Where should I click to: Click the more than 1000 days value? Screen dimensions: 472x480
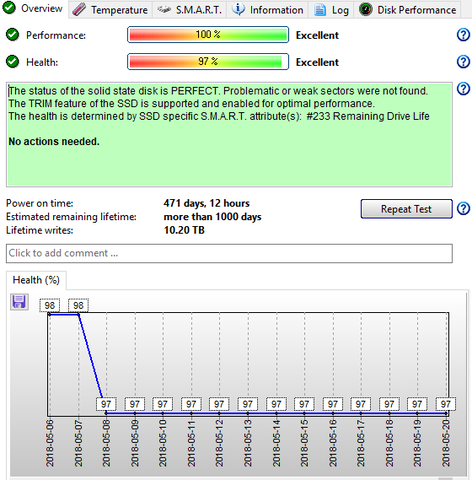213,217
